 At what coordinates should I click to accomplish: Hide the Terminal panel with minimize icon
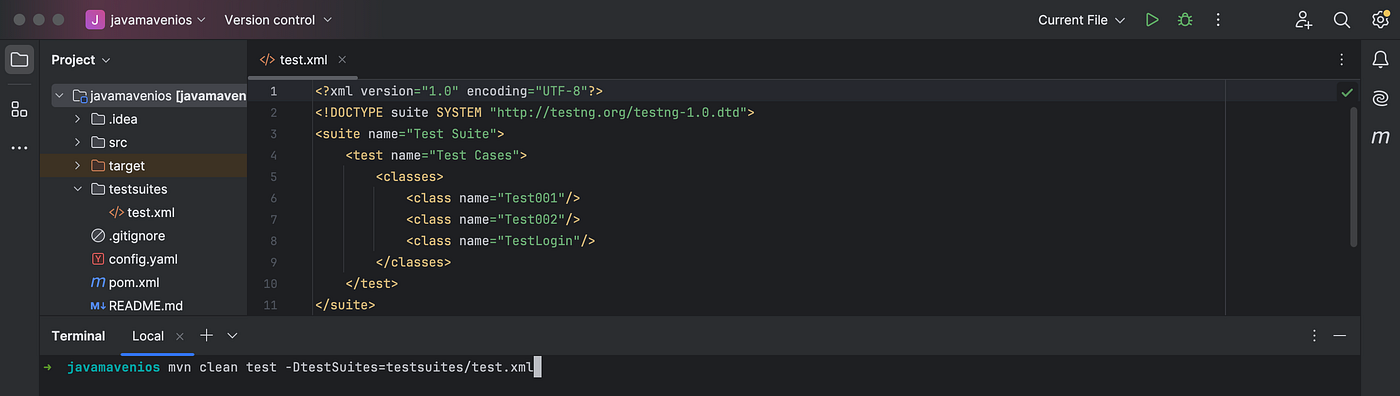click(x=1340, y=336)
